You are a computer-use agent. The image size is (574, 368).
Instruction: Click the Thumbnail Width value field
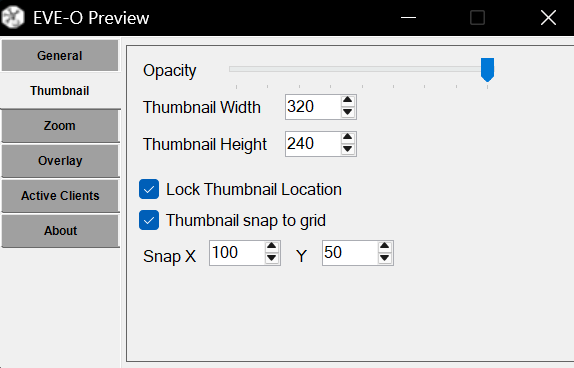pyautogui.click(x=313, y=107)
